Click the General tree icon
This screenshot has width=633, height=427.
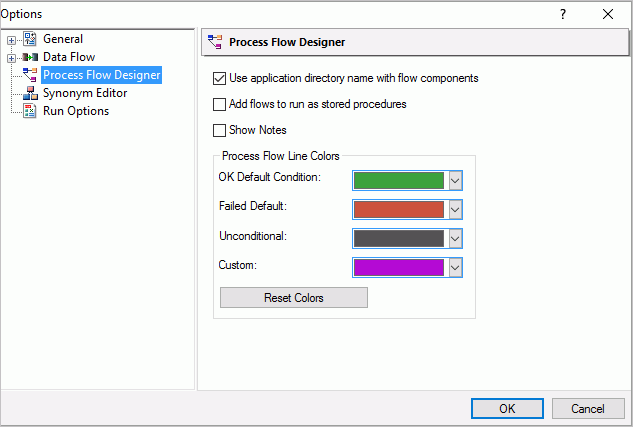click(x=29, y=39)
